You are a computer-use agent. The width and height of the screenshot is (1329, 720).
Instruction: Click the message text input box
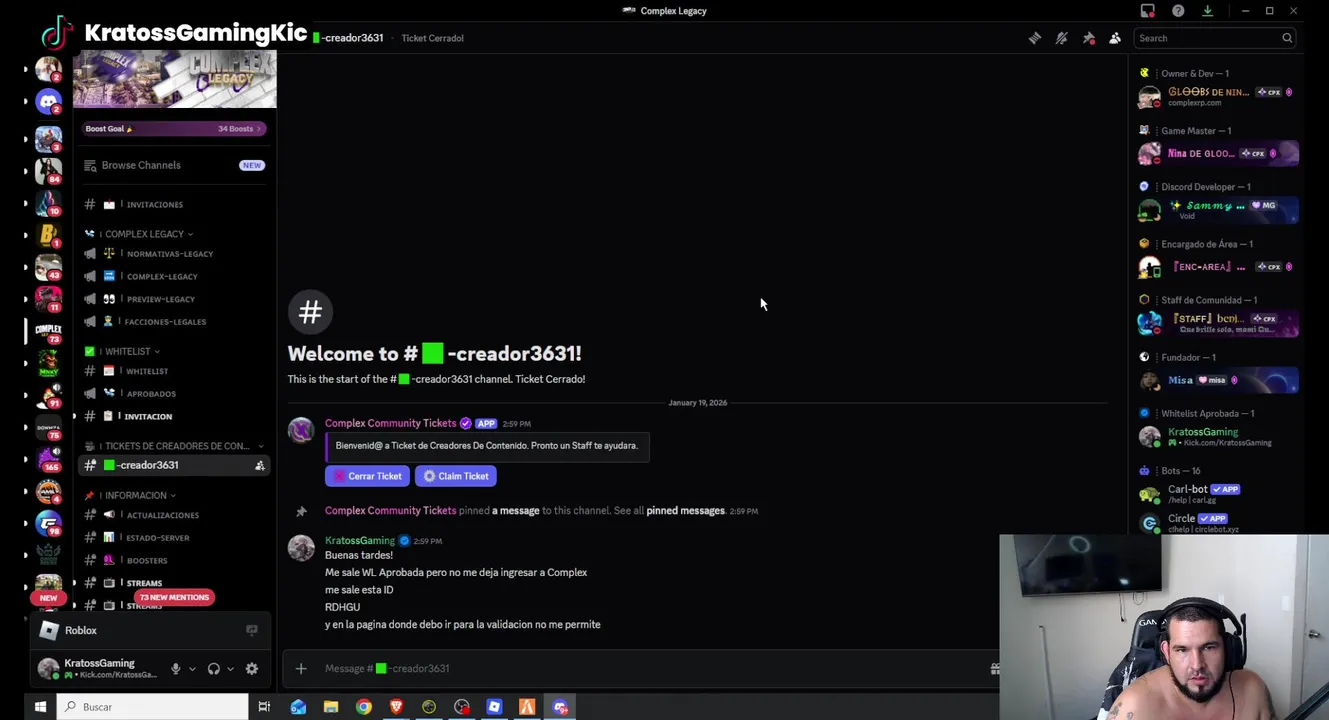(x=650, y=668)
